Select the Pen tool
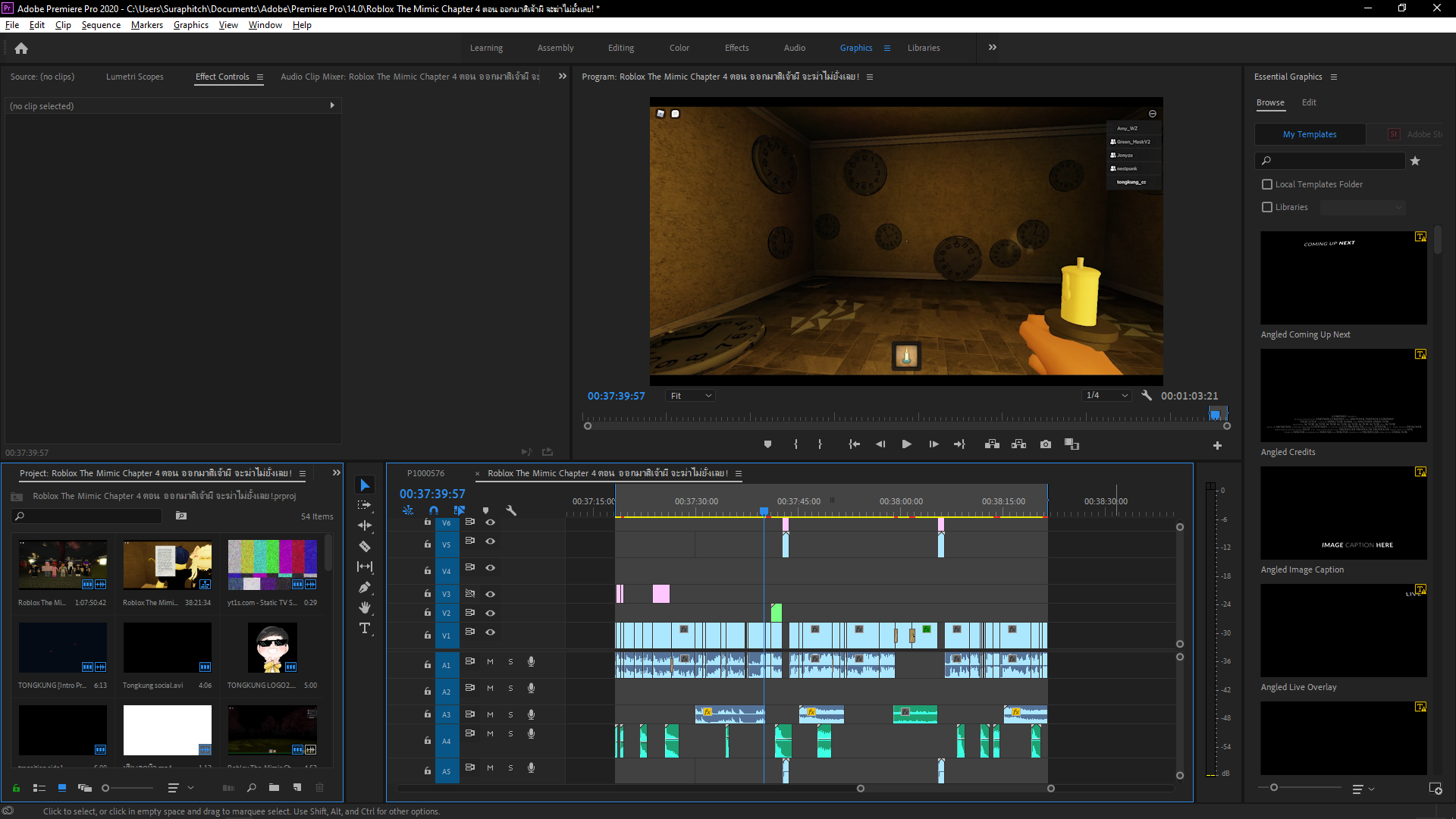This screenshot has height=819, width=1456. (365, 587)
